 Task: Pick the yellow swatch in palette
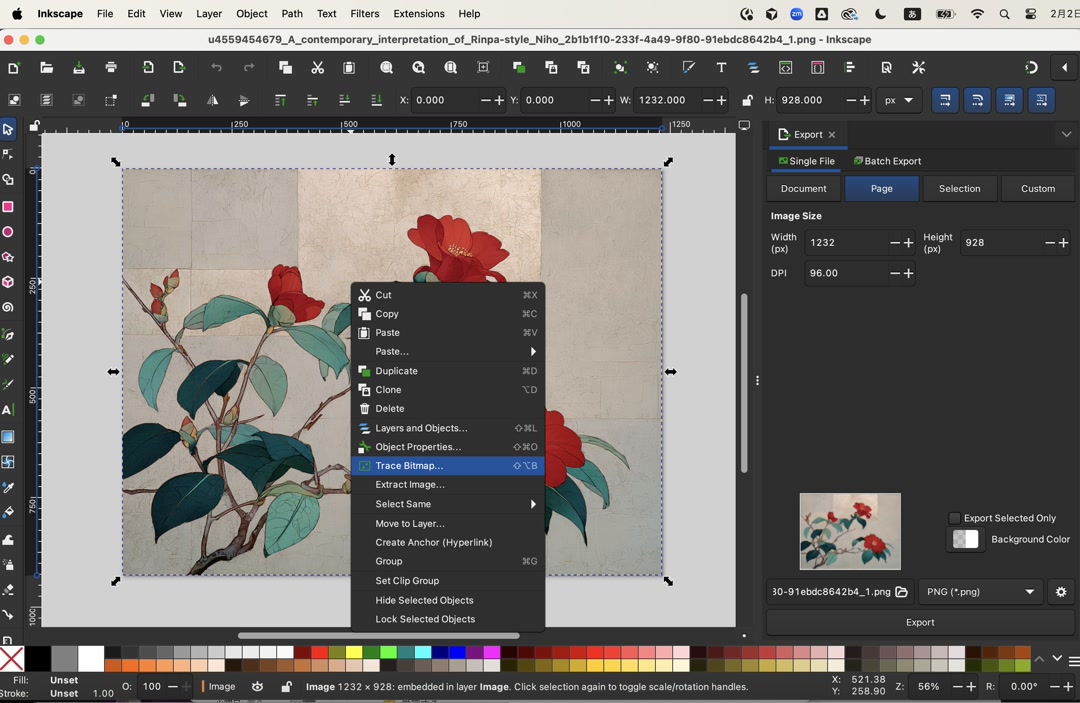point(354,653)
